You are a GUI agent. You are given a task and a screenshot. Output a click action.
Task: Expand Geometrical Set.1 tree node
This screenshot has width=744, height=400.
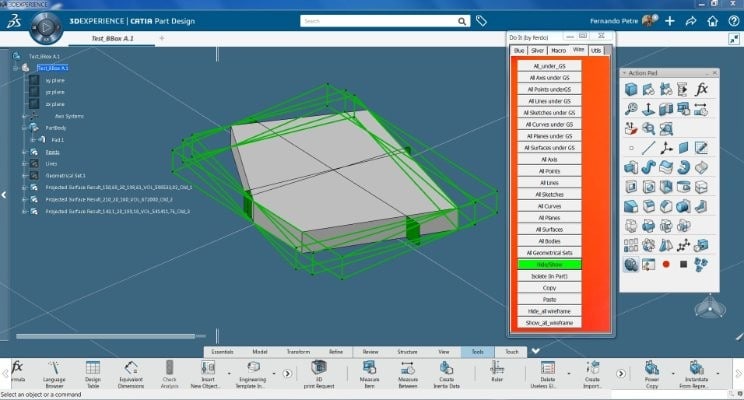point(24,176)
